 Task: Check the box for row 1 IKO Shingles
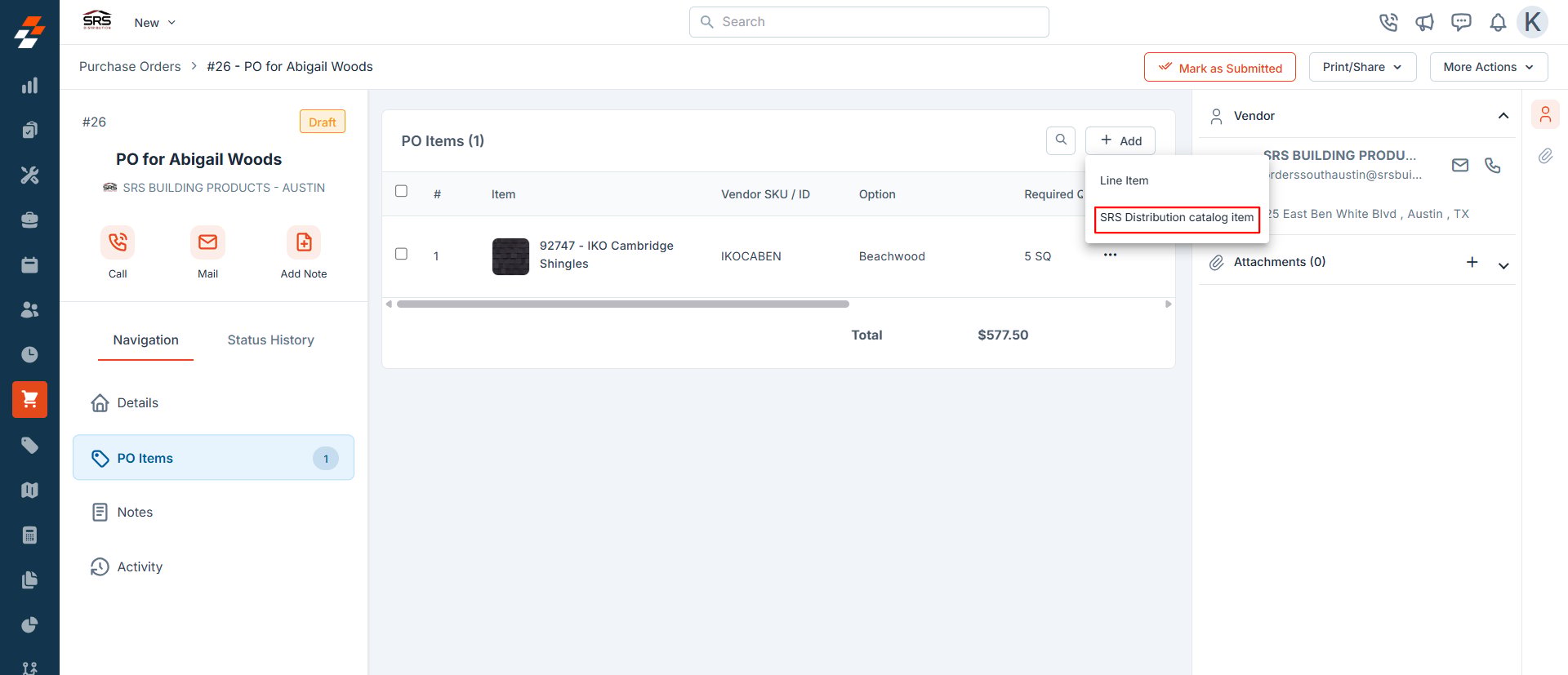(401, 254)
